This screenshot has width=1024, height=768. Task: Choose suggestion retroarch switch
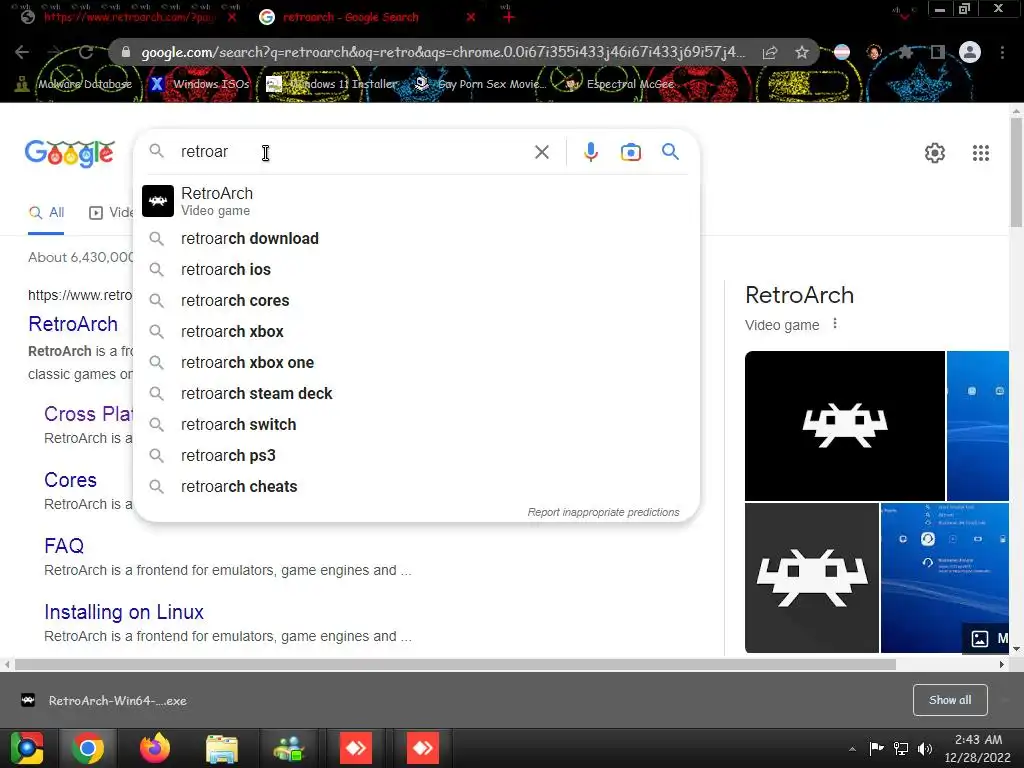[416, 424]
